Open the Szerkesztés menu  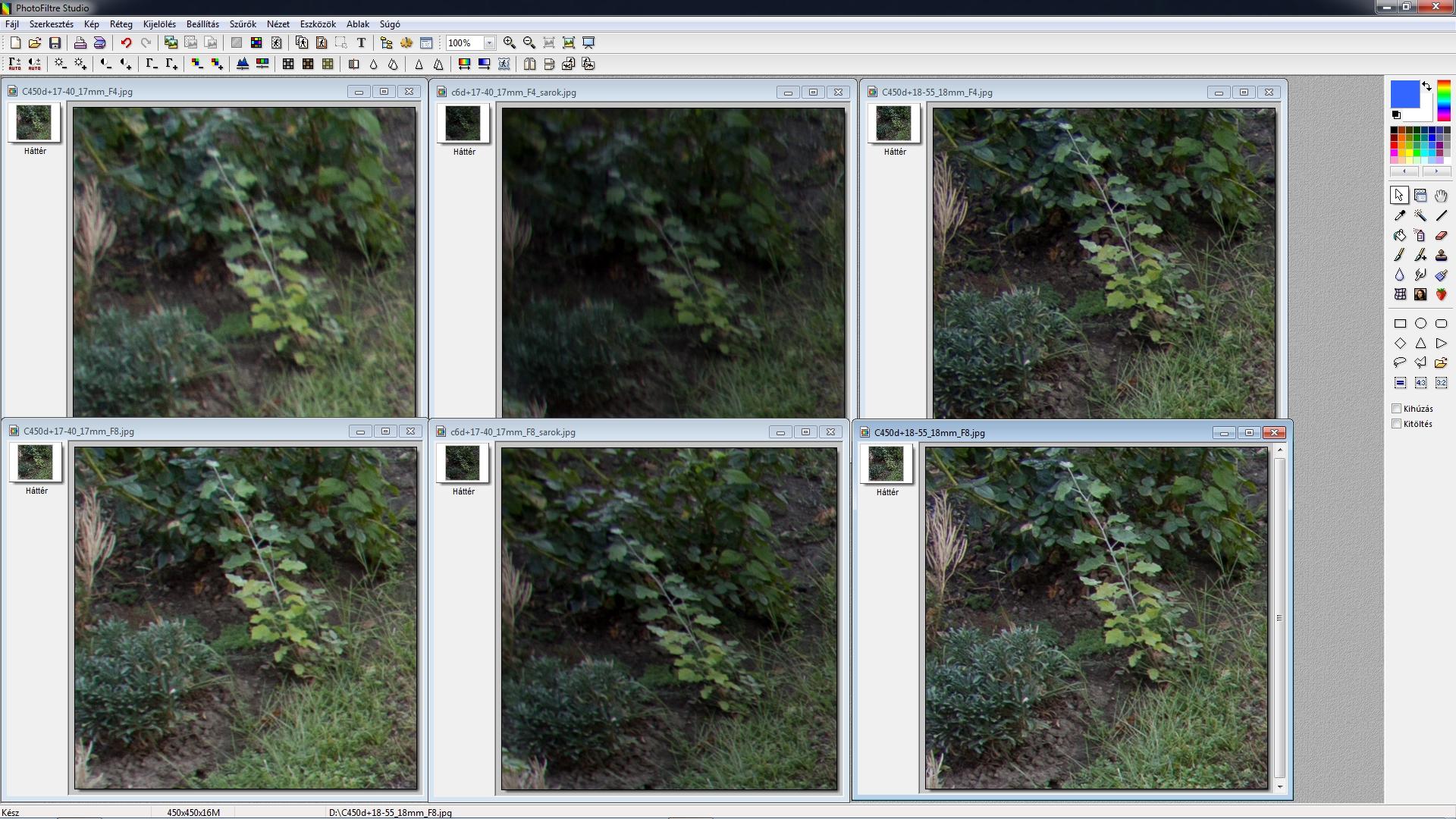(52, 24)
